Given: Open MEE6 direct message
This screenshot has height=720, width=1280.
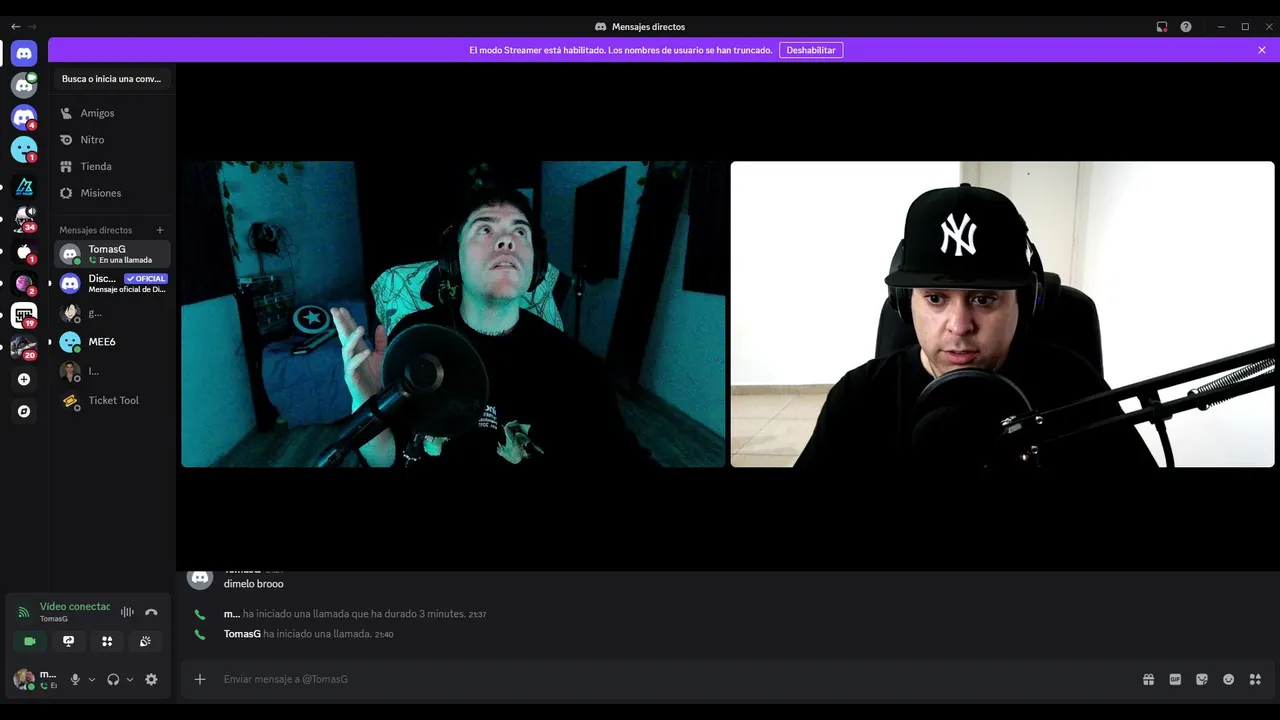Looking at the screenshot, I should coord(111,342).
